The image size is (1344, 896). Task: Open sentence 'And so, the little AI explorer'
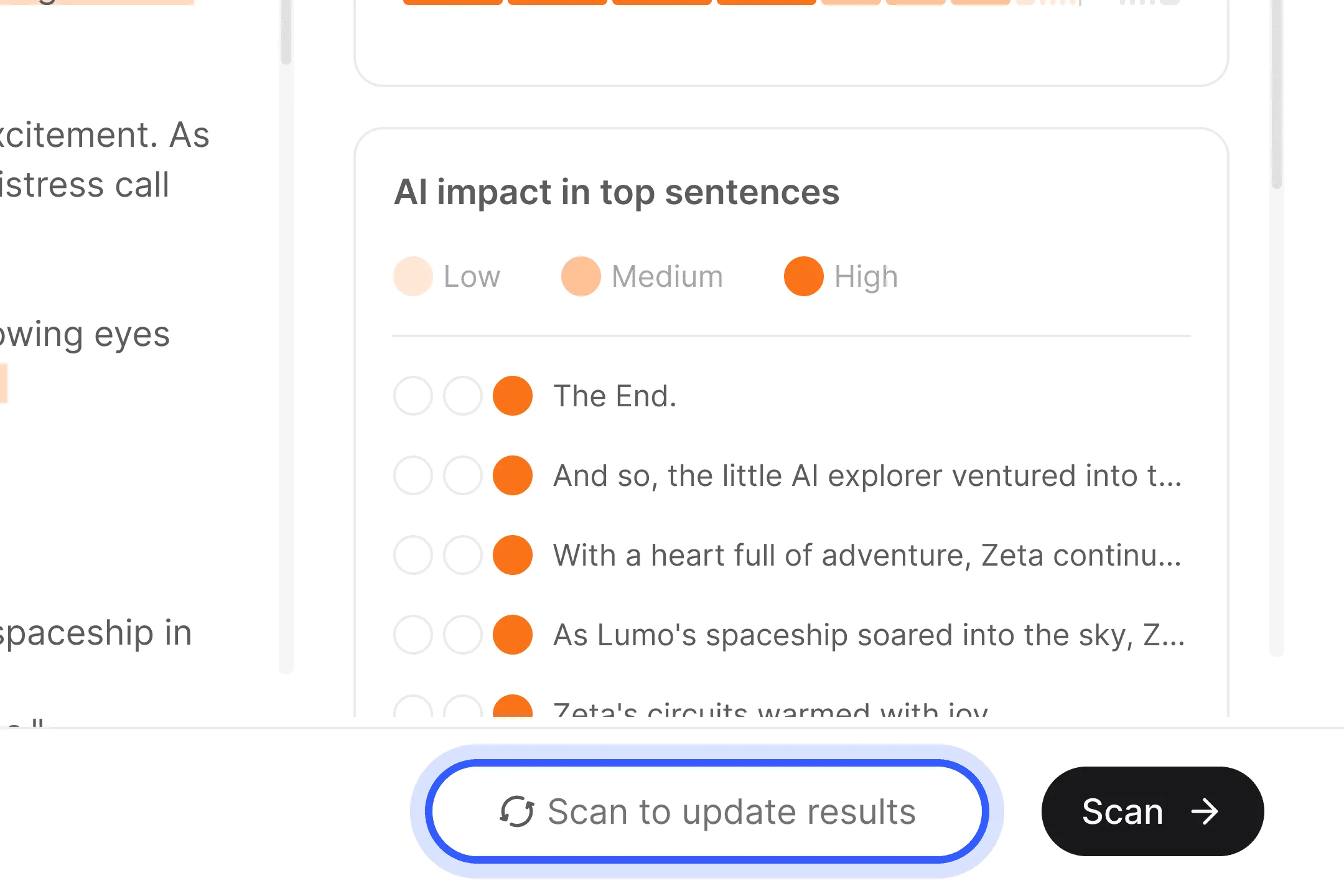[867, 475]
